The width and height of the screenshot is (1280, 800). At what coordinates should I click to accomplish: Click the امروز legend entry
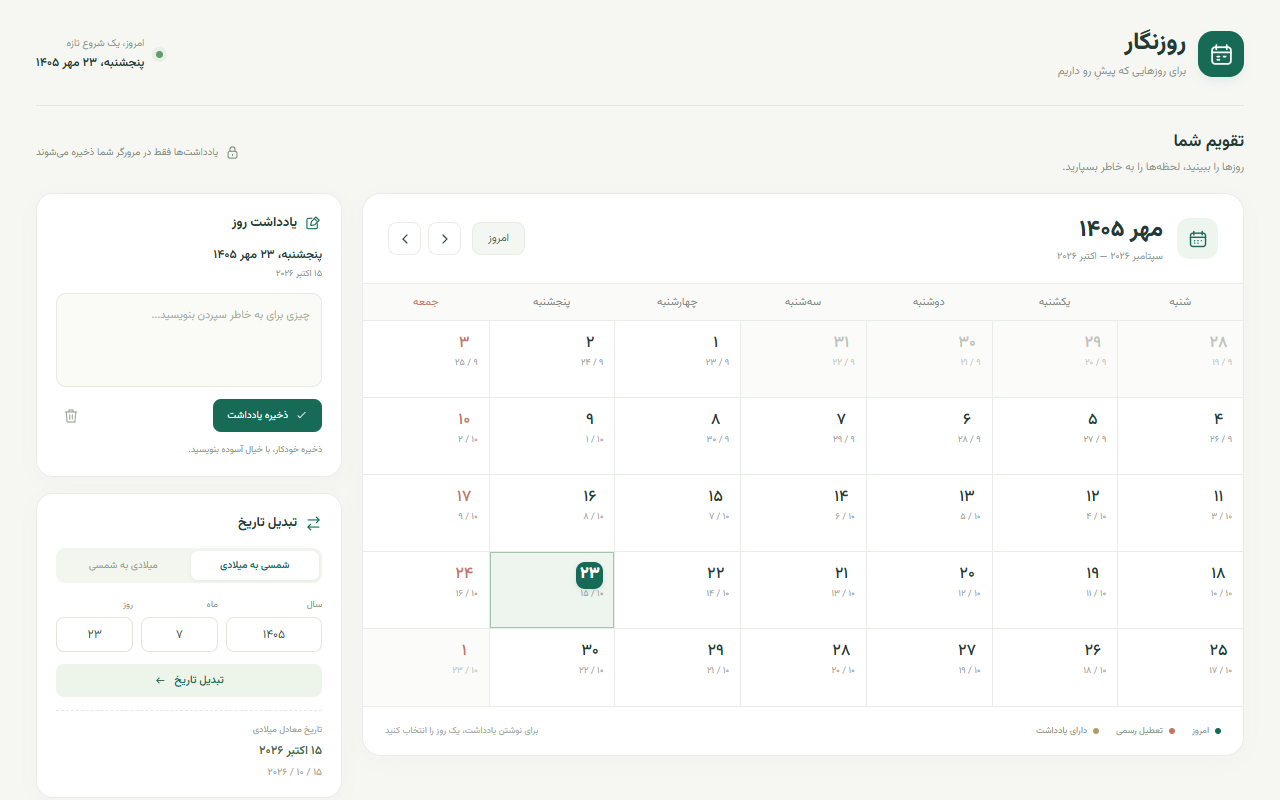click(x=1206, y=731)
